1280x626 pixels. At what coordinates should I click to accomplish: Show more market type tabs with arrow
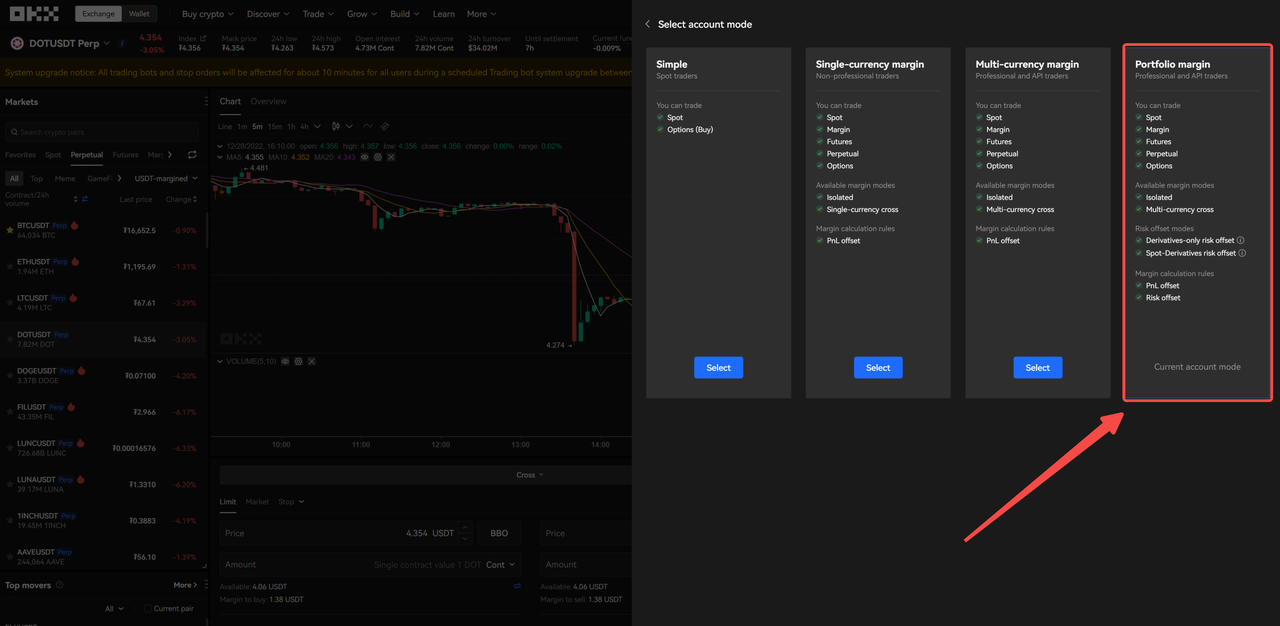[x=170, y=155]
